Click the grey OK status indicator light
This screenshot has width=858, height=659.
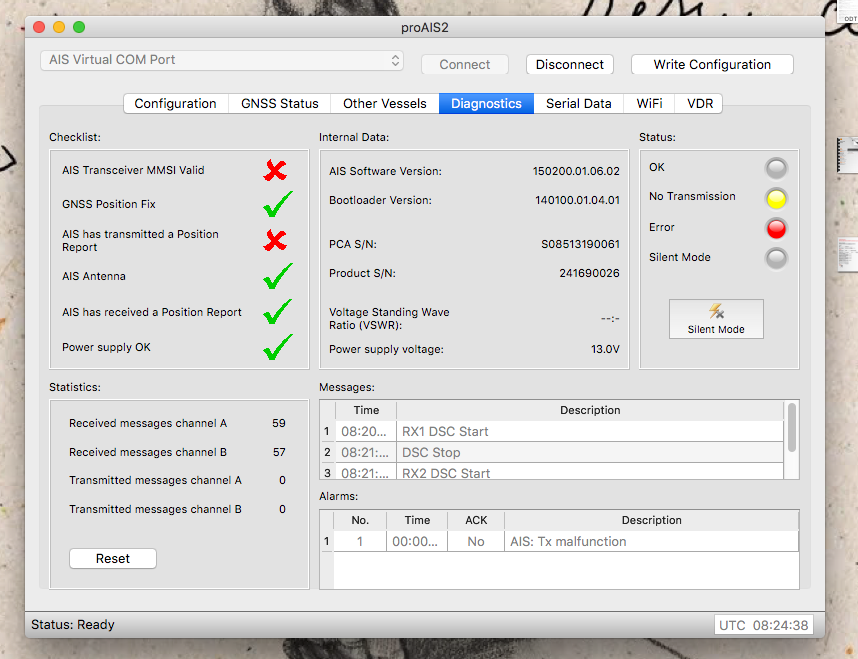point(776,169)
